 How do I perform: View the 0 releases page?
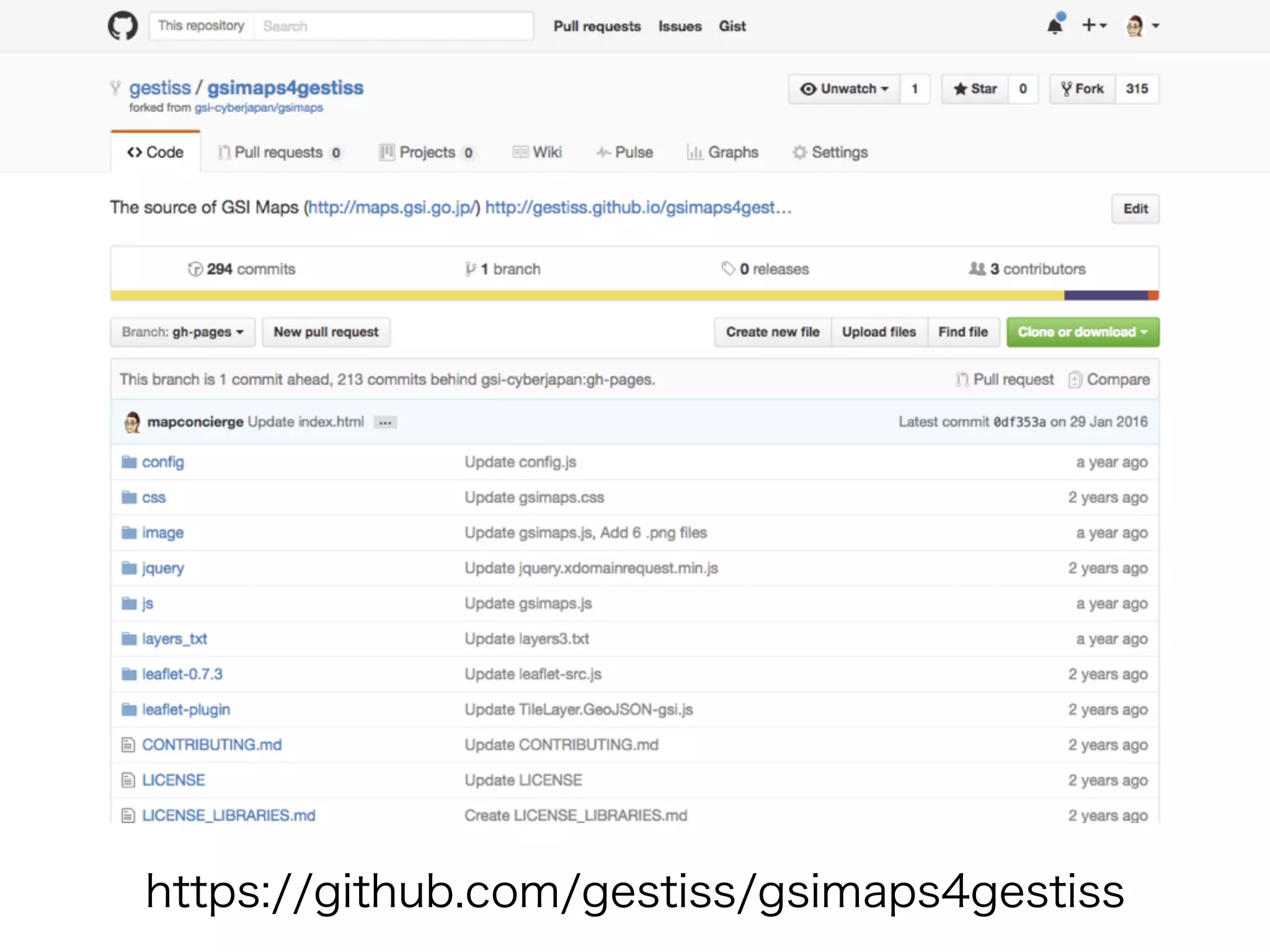765,269
